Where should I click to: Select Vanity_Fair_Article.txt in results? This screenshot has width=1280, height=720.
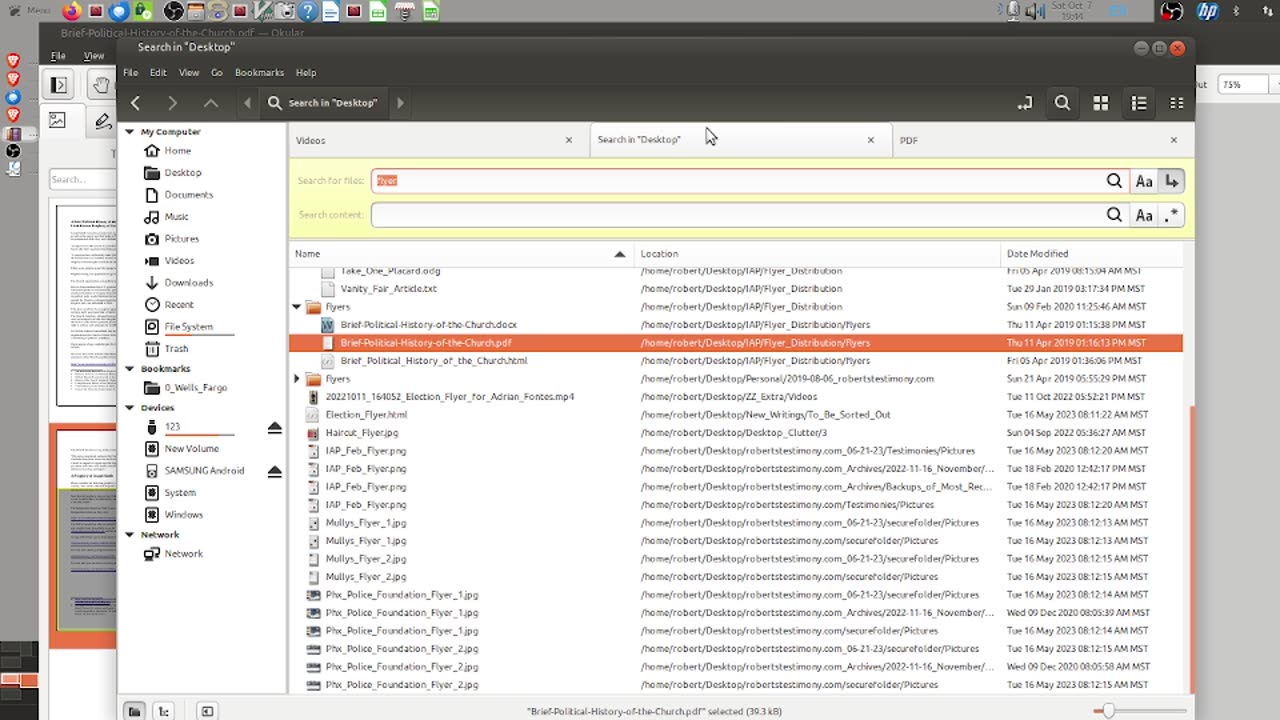click(388, 289)
